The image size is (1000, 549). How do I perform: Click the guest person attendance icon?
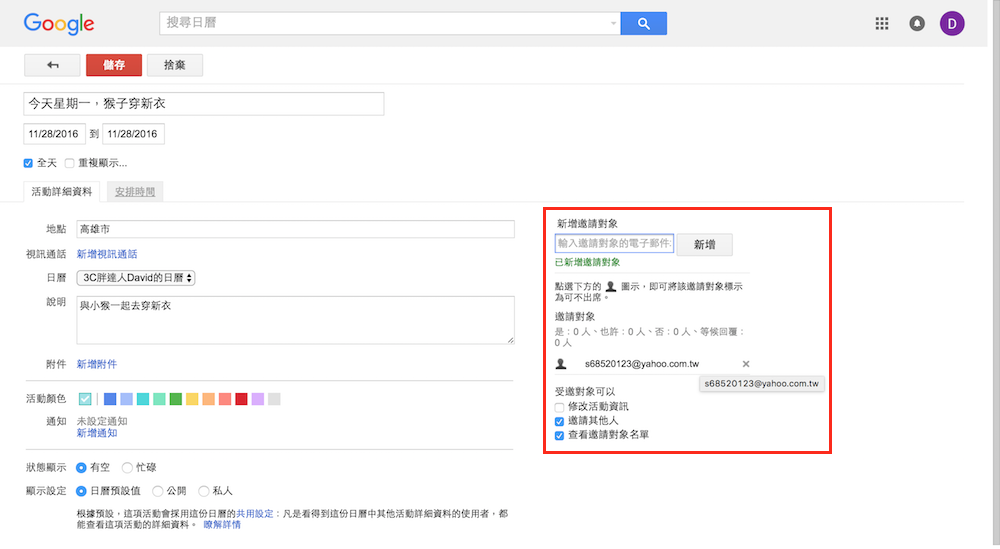(x=561, y=364)
